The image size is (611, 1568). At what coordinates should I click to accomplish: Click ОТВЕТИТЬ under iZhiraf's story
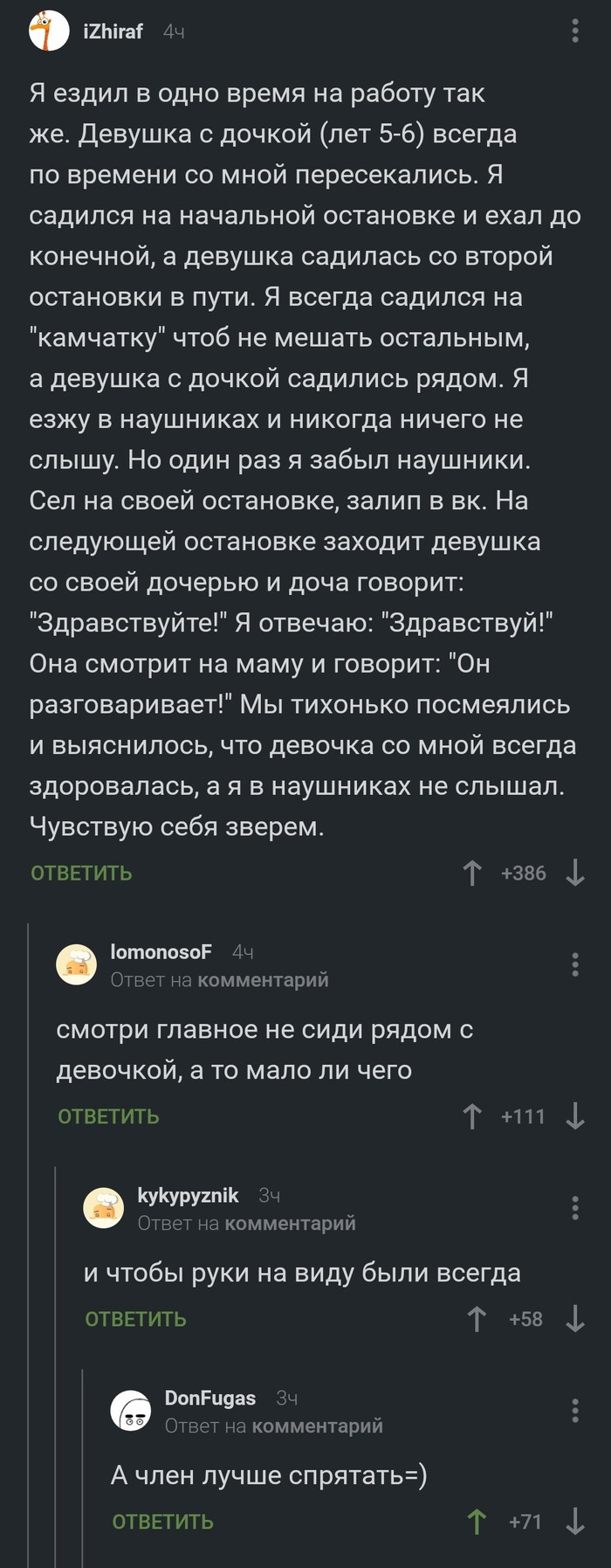[x=80, y=873]
